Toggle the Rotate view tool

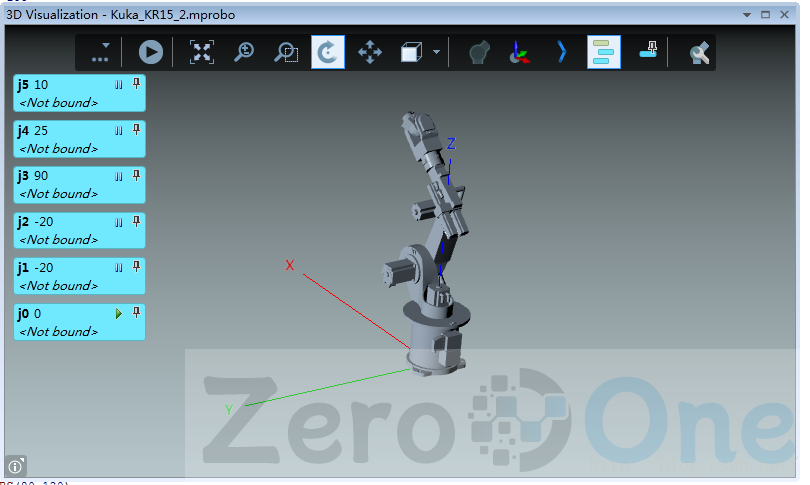tap(328, 52)
